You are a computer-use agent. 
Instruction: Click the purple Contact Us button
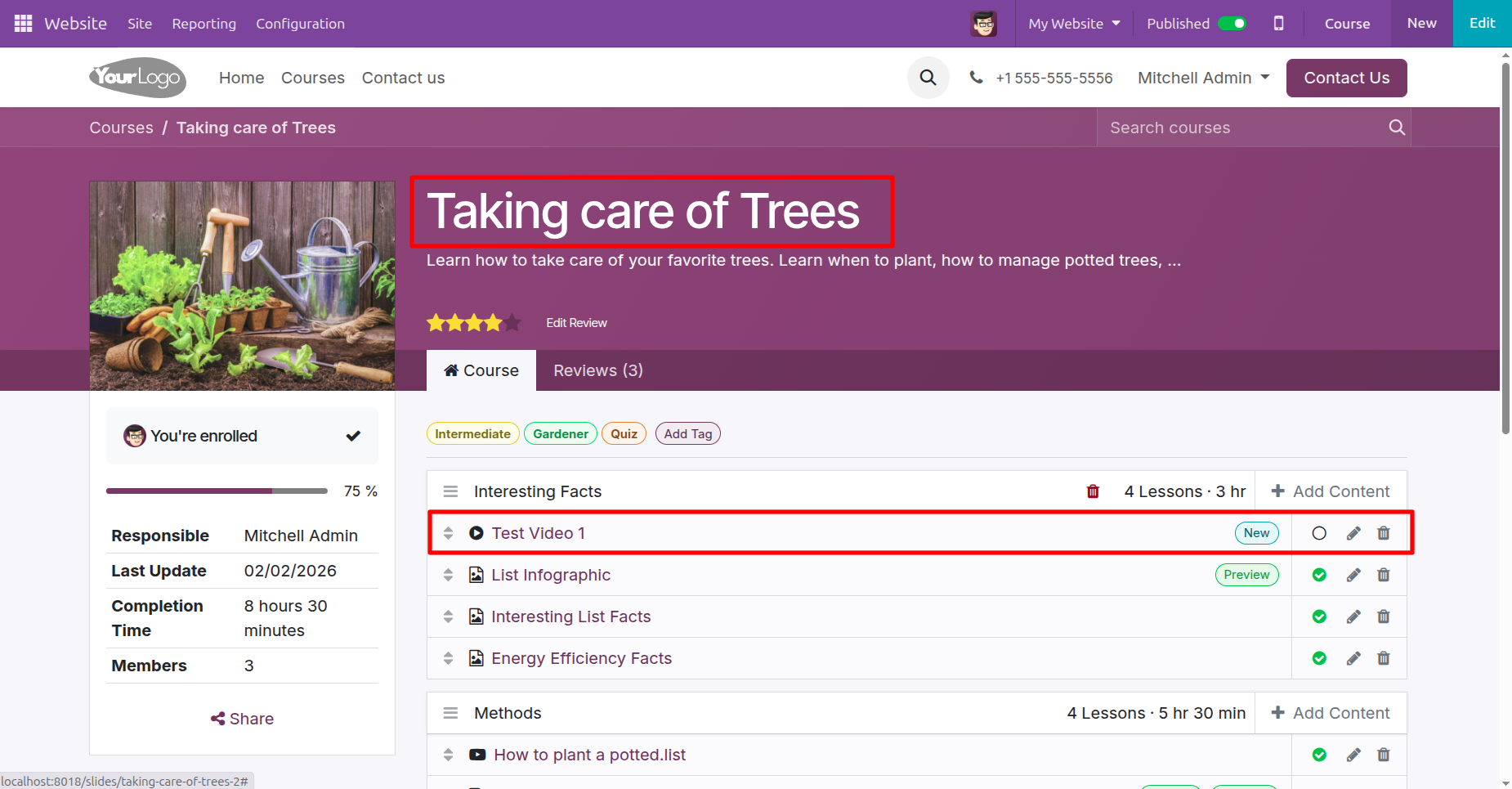click(x=1346, y=78)
